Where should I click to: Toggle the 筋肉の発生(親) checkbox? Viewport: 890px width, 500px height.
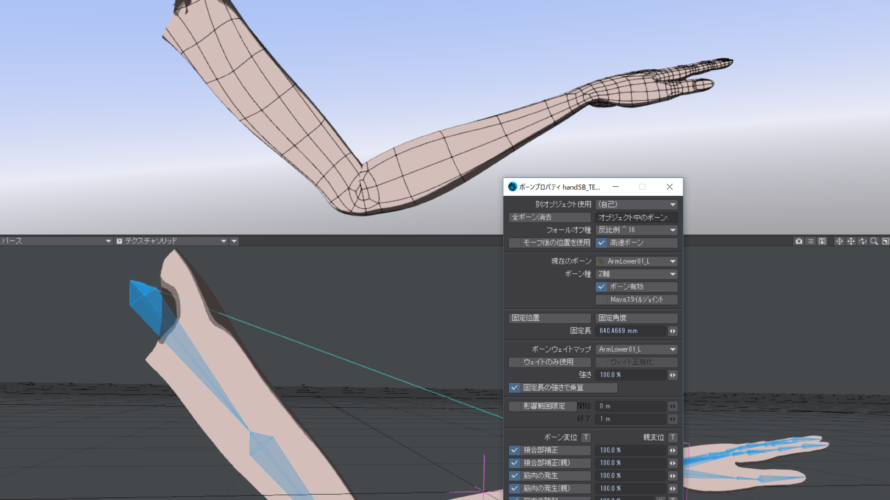click(514, 488)
